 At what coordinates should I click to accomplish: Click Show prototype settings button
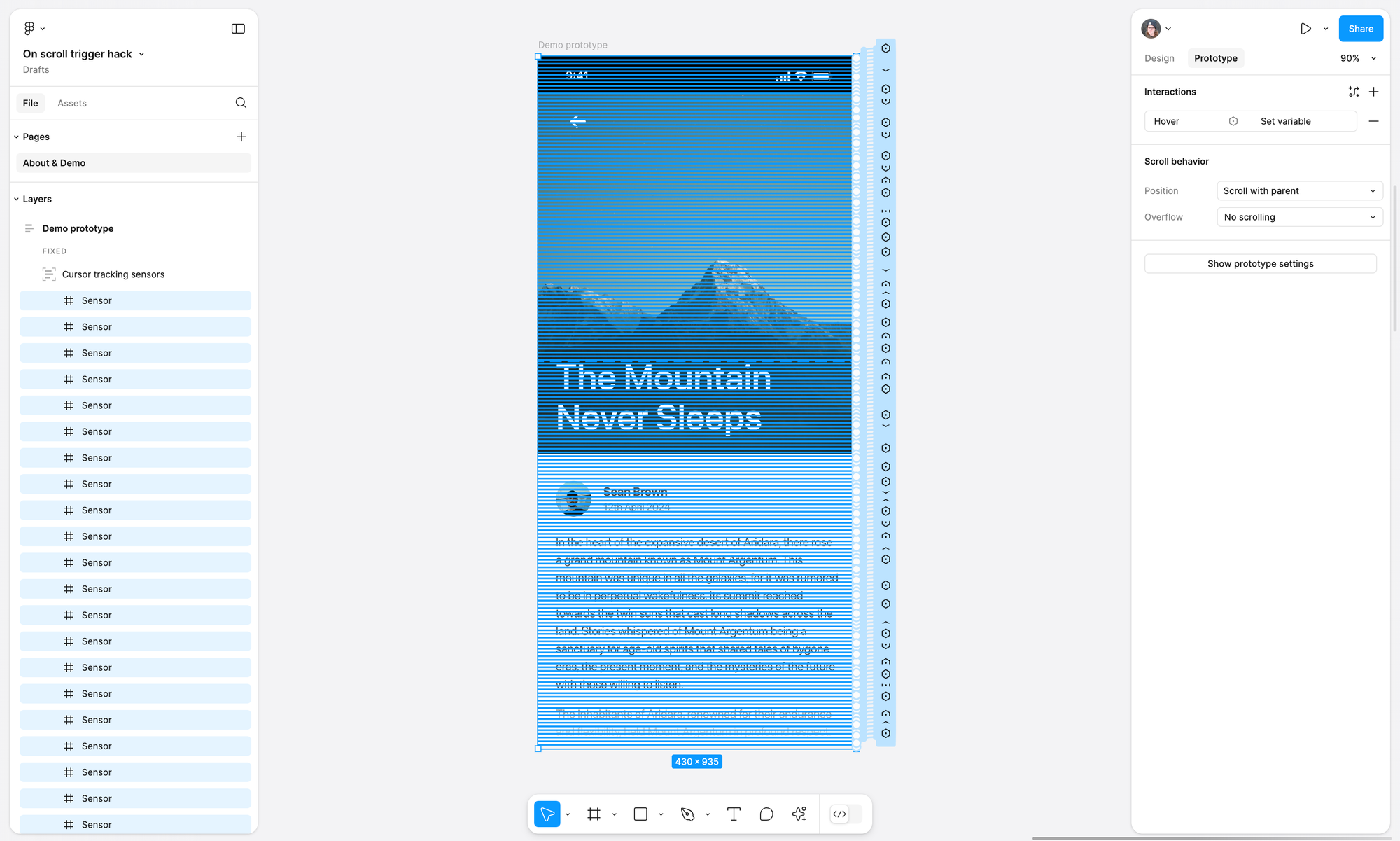point(1260,263)
